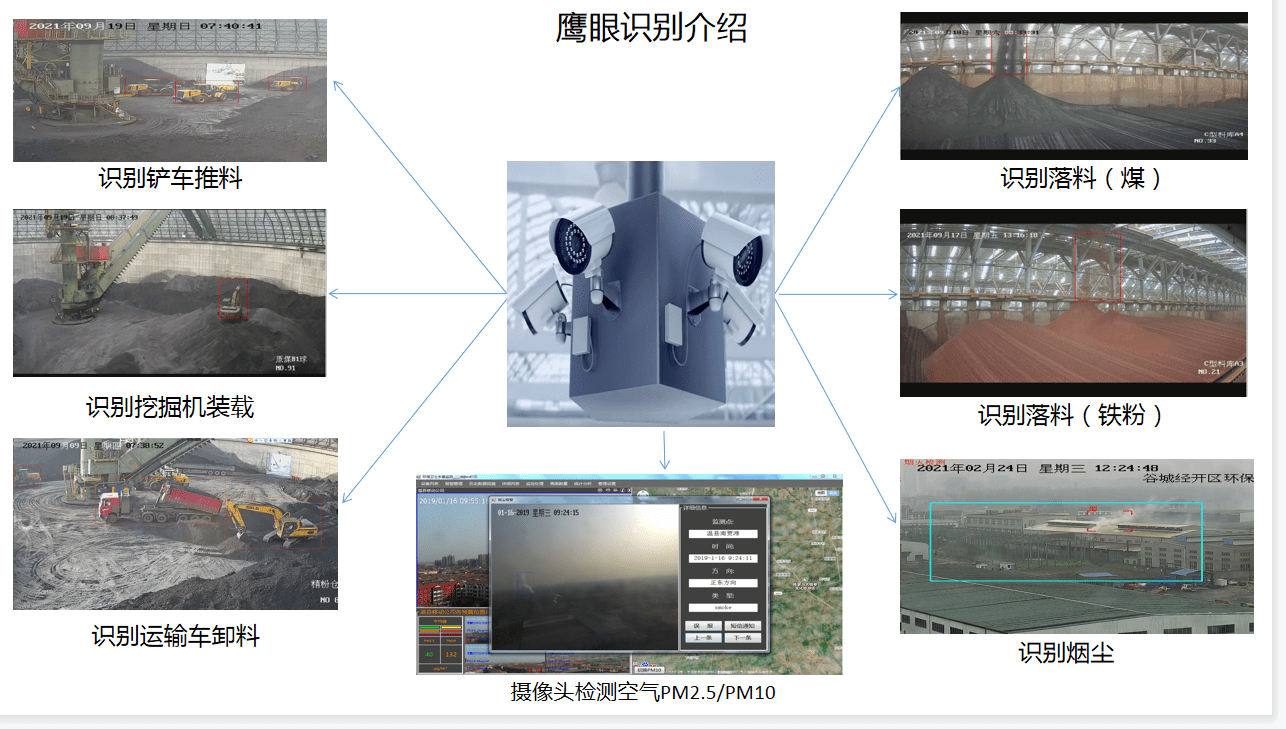Viewport: 1286px width, 729px height.
Task: Select the time field 2019-1-16 9:24:11
Action: coord(723,558)
